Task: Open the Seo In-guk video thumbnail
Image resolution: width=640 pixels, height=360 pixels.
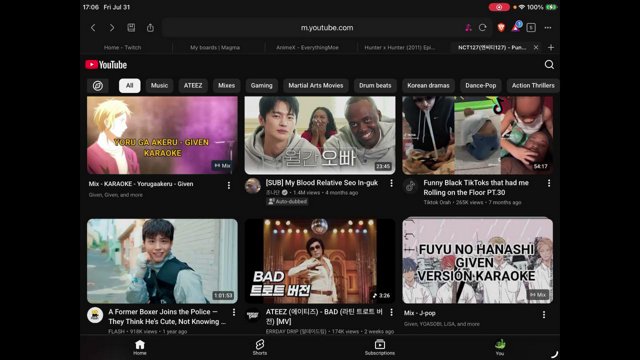Action: click(320, 135)
